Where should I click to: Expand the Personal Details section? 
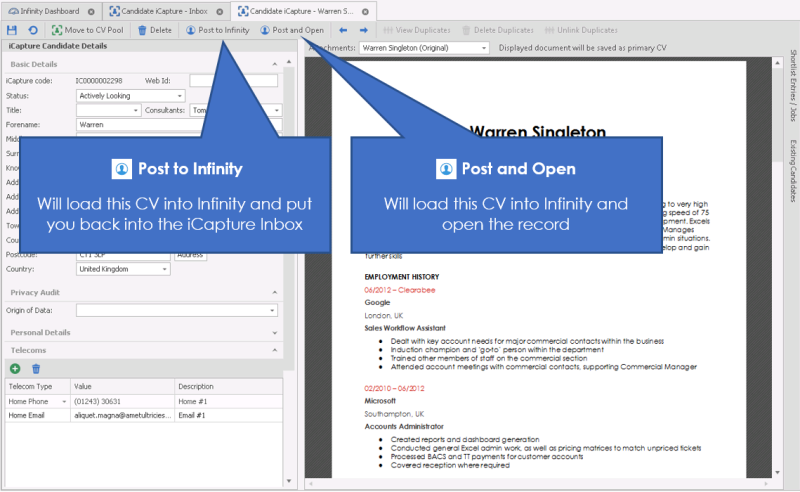tap(276, 332)
